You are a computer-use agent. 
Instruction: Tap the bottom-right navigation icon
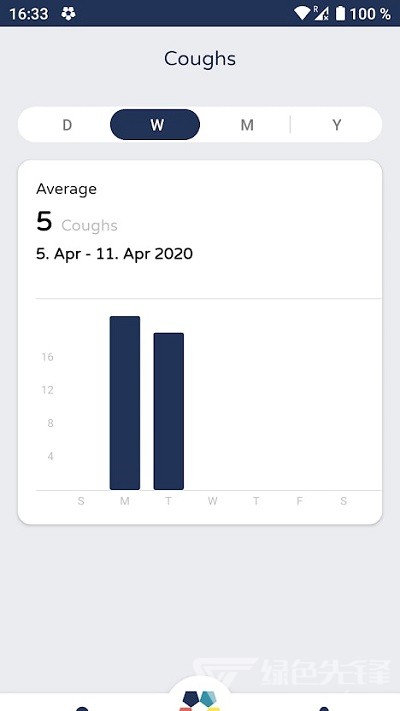[323, 708]
